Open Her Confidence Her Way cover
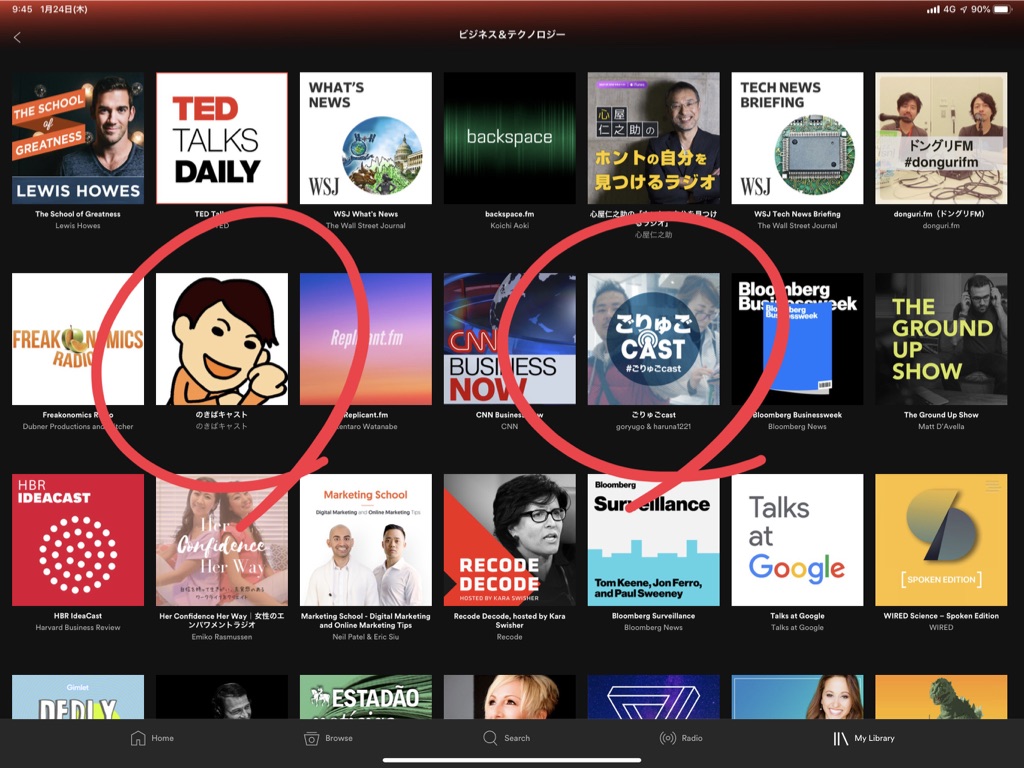 [222, 540]
